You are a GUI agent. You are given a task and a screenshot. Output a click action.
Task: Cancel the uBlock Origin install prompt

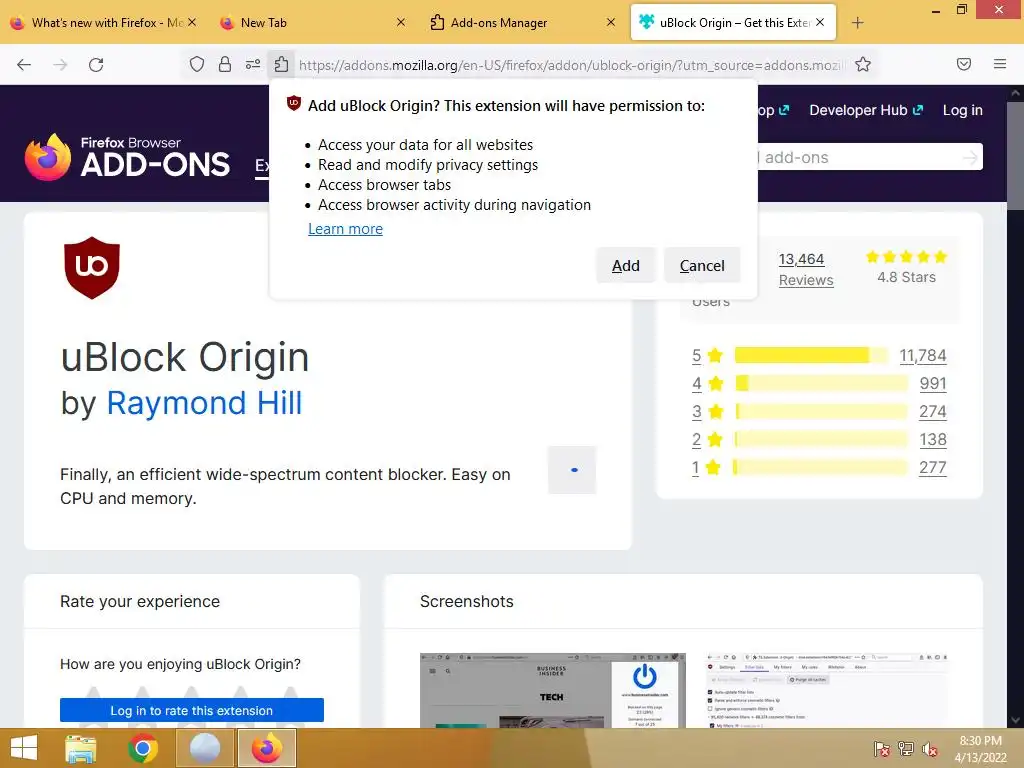tap(702, 266)
